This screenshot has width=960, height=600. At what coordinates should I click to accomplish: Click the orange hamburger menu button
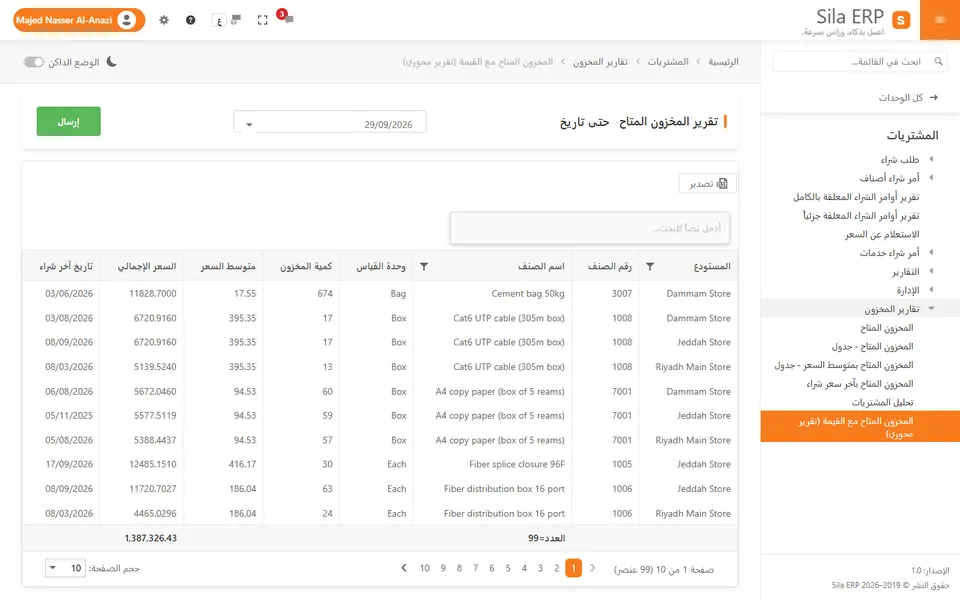coord(940,20)
